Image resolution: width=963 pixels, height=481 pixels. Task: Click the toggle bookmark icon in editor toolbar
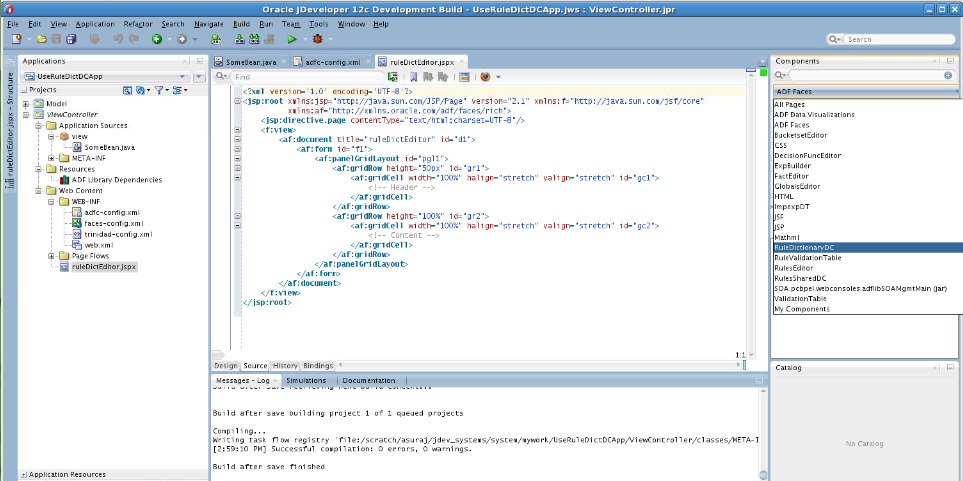413,77
